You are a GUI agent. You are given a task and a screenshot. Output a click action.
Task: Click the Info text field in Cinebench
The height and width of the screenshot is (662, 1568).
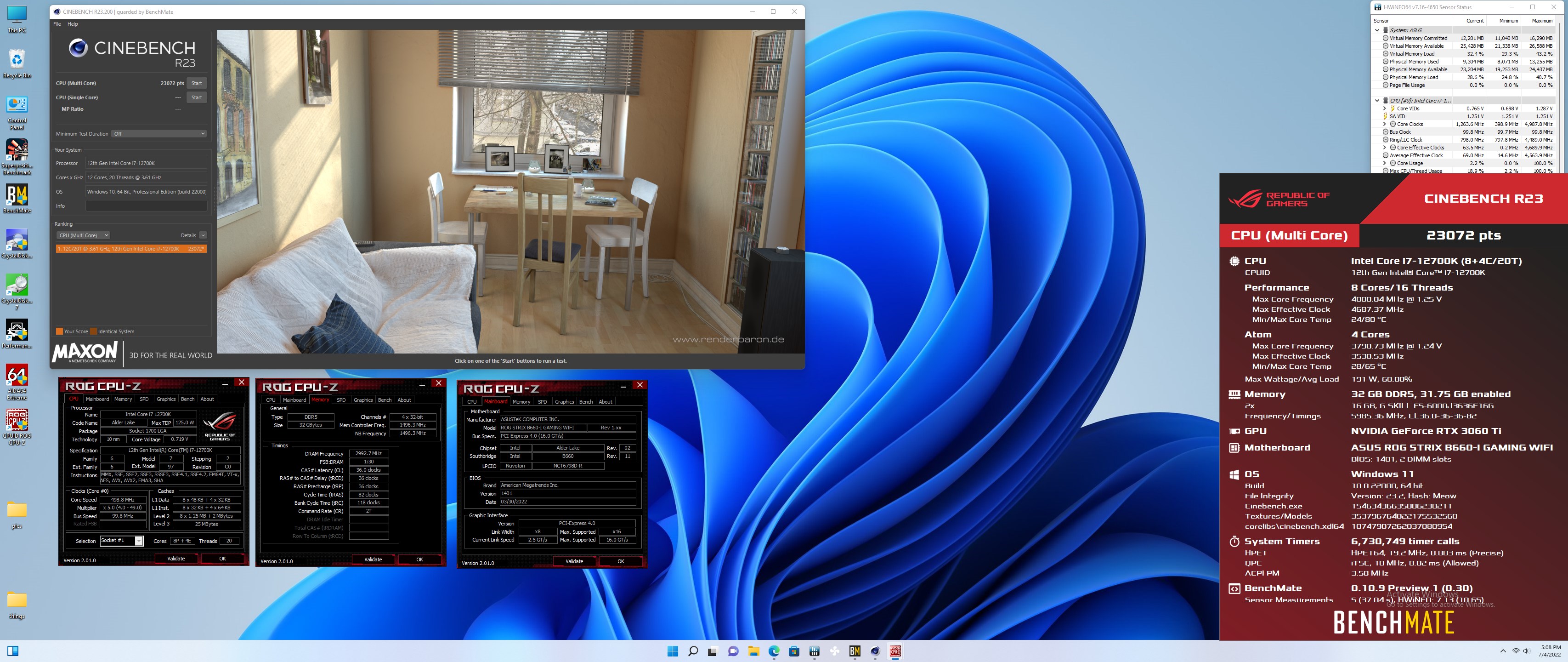146,206
